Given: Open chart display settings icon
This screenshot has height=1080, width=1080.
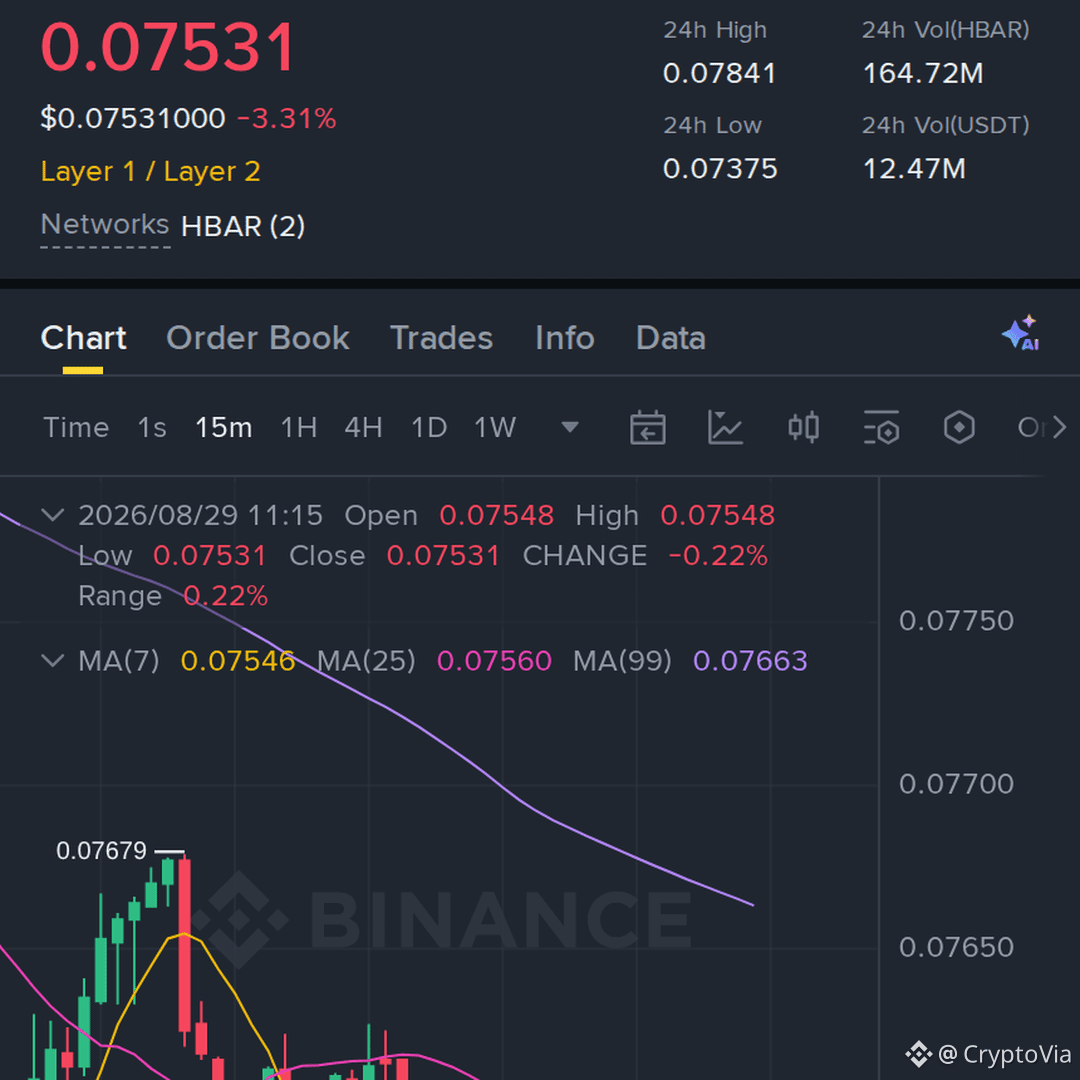Looking at the screenshot, I should pyautogui.click(x=882, y=428).
